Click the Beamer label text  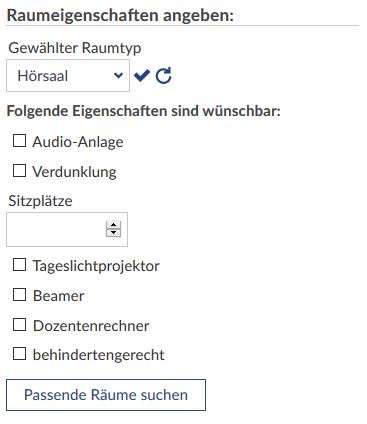(x=59, y=296)
